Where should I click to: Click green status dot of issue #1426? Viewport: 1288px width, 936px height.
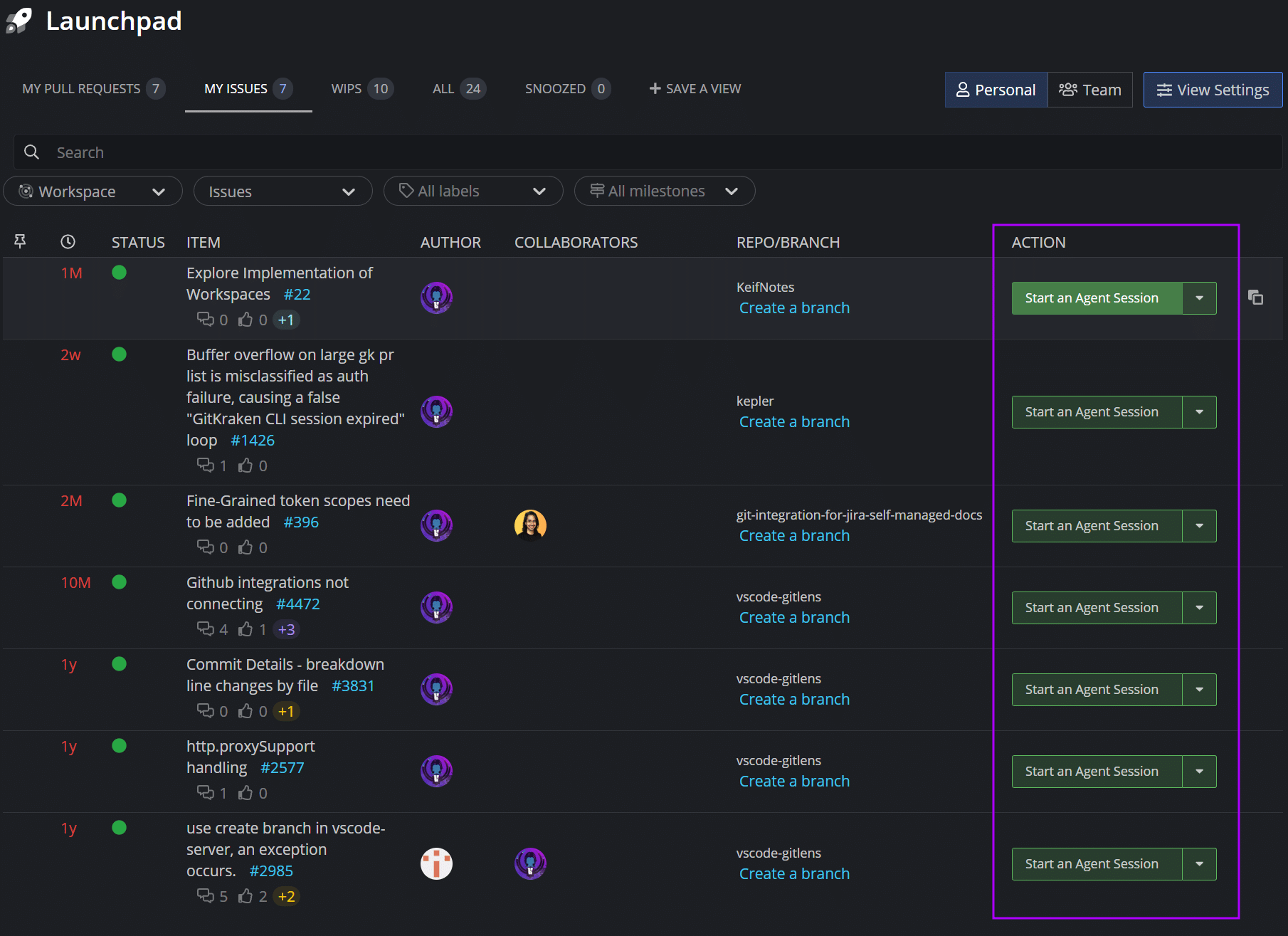pos(119,354)
